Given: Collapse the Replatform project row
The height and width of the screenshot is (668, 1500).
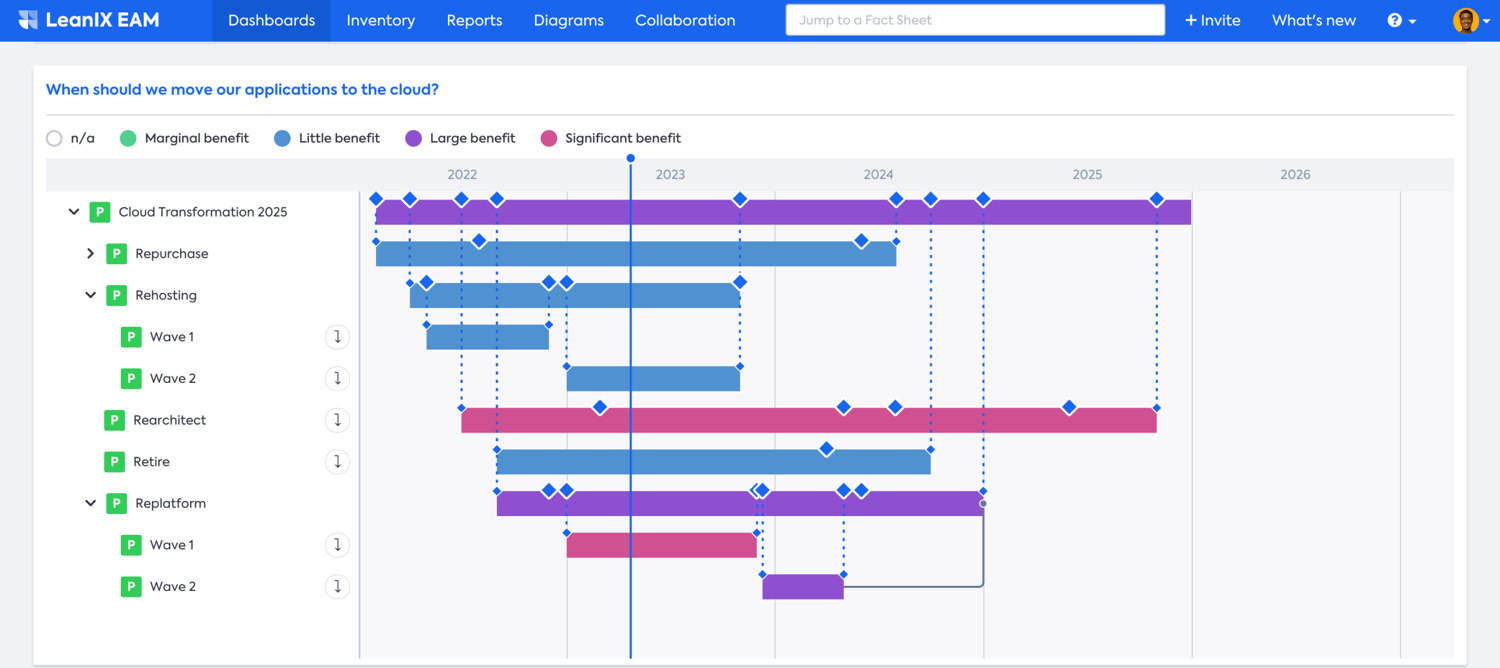Looking at the screenshot, I should [90, 503].
